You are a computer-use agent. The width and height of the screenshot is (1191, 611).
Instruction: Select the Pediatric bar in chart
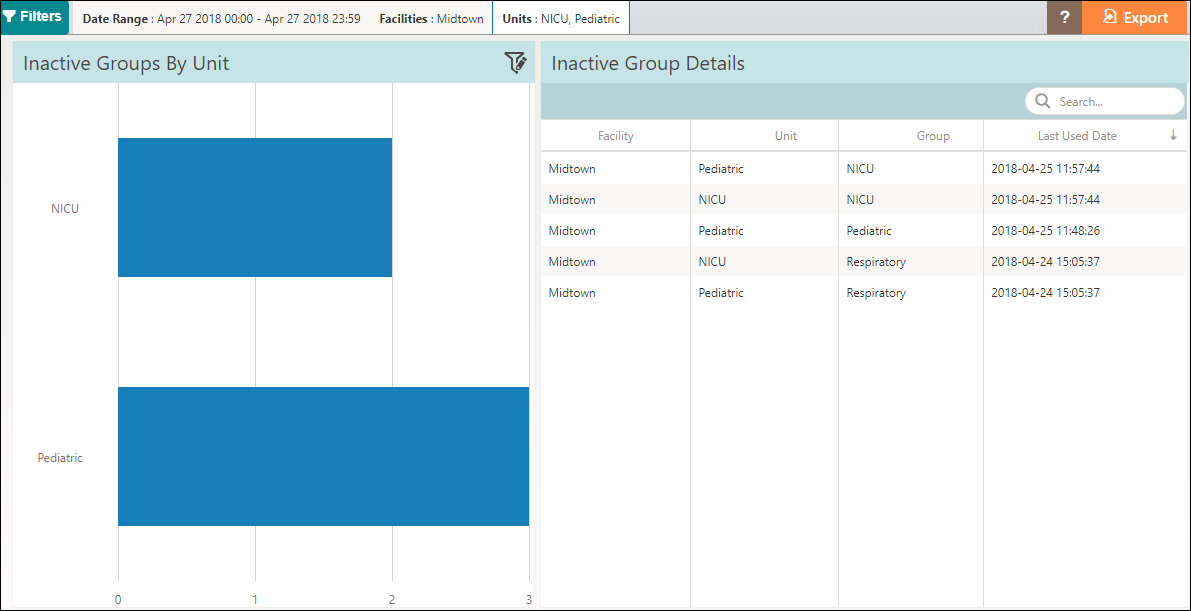click(324, 457)
